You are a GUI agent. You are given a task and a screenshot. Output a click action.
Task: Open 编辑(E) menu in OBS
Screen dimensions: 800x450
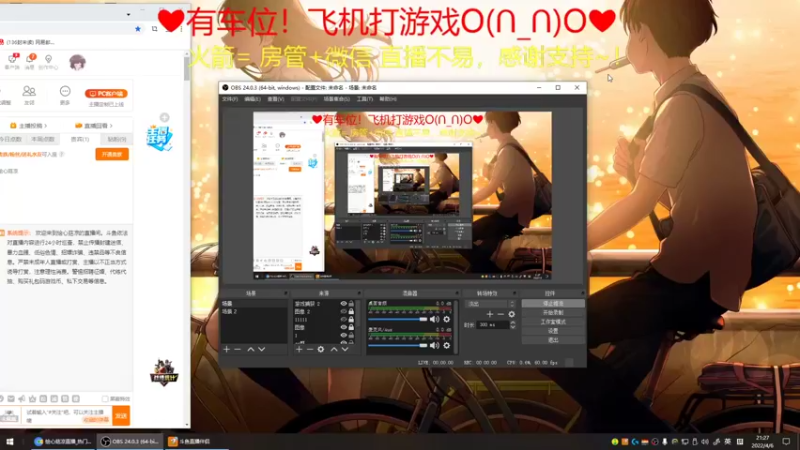[252, 99]
